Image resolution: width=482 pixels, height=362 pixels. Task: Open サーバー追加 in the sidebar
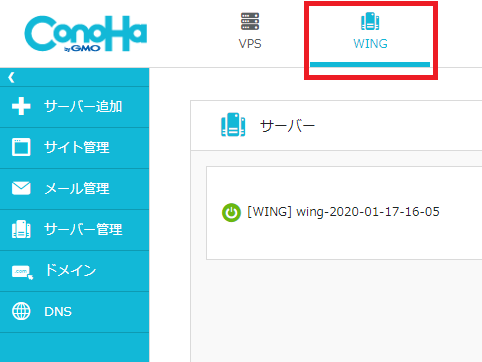point(74,107)
